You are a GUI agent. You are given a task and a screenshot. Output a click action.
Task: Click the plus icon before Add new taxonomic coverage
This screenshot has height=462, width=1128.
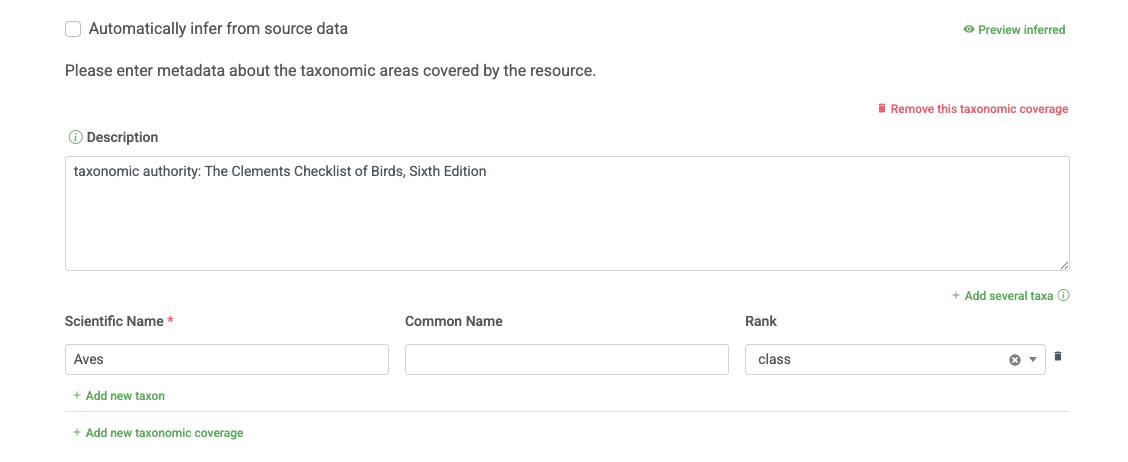tap(77, 433)
